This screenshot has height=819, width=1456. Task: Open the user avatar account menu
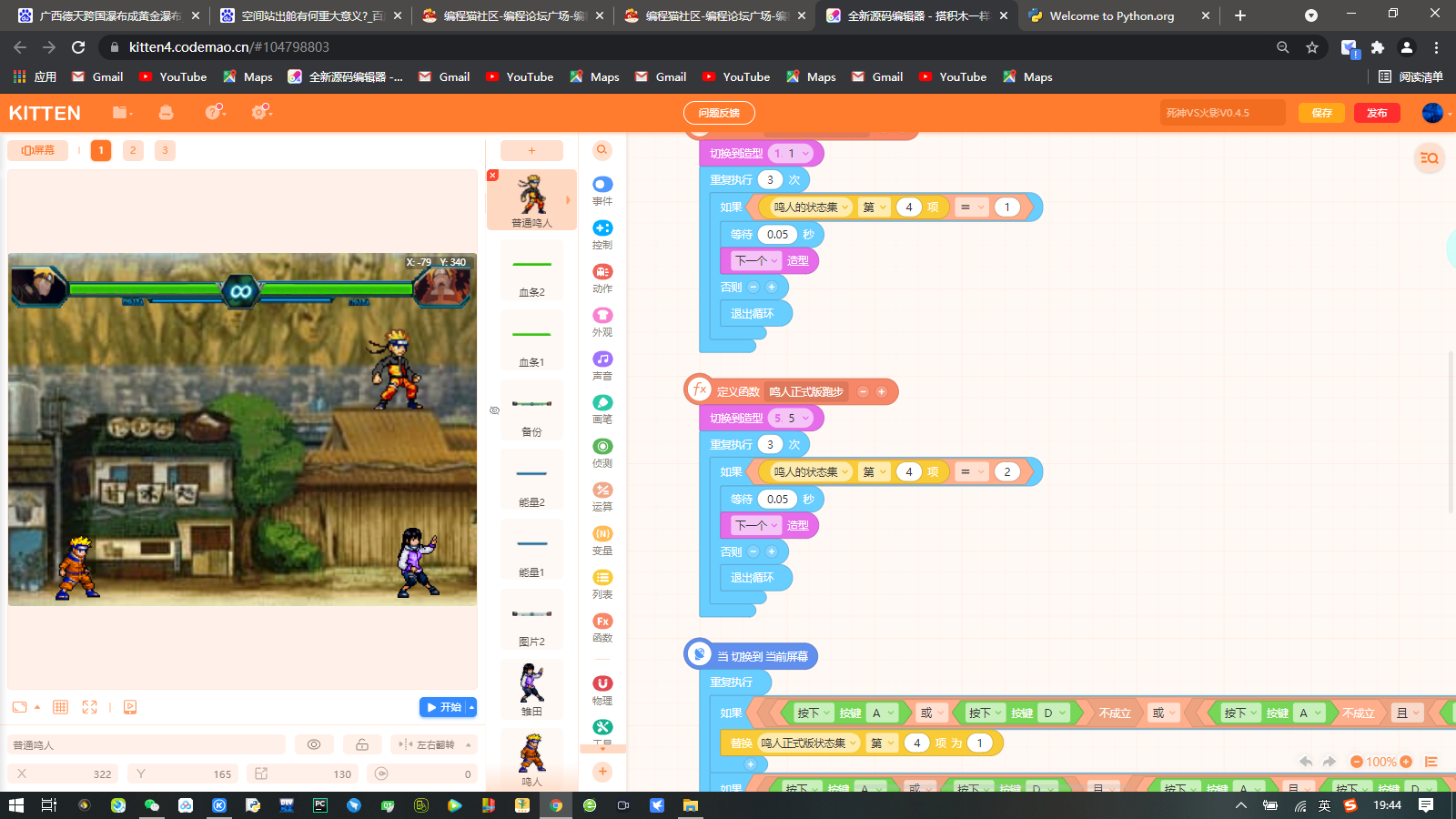click(x=1432, y=113)
